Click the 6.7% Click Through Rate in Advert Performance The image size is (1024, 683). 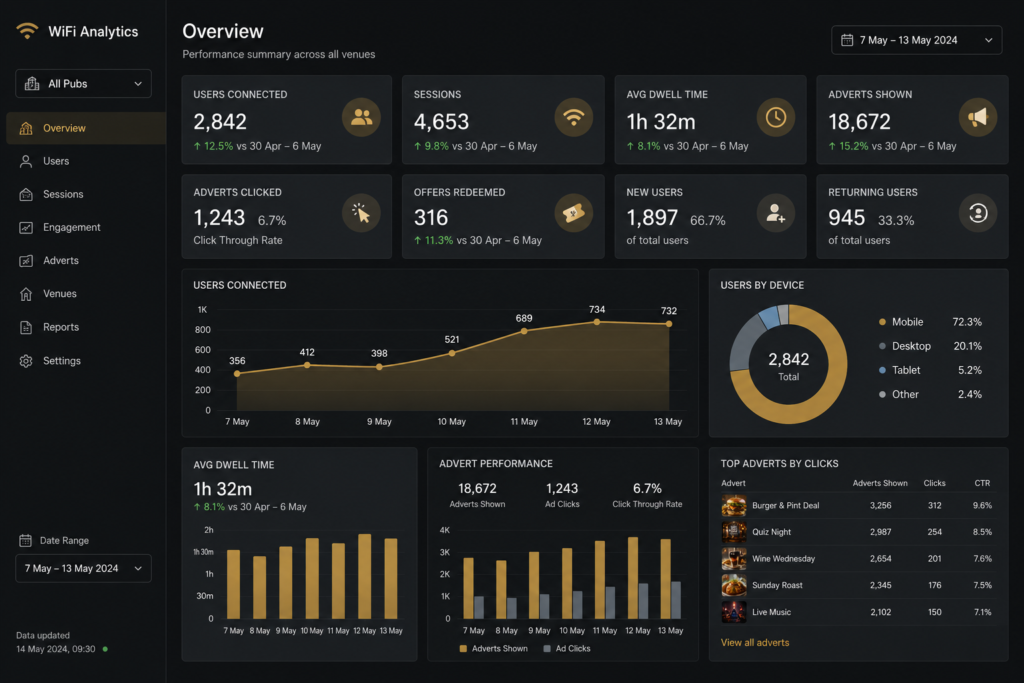[647, 488]
